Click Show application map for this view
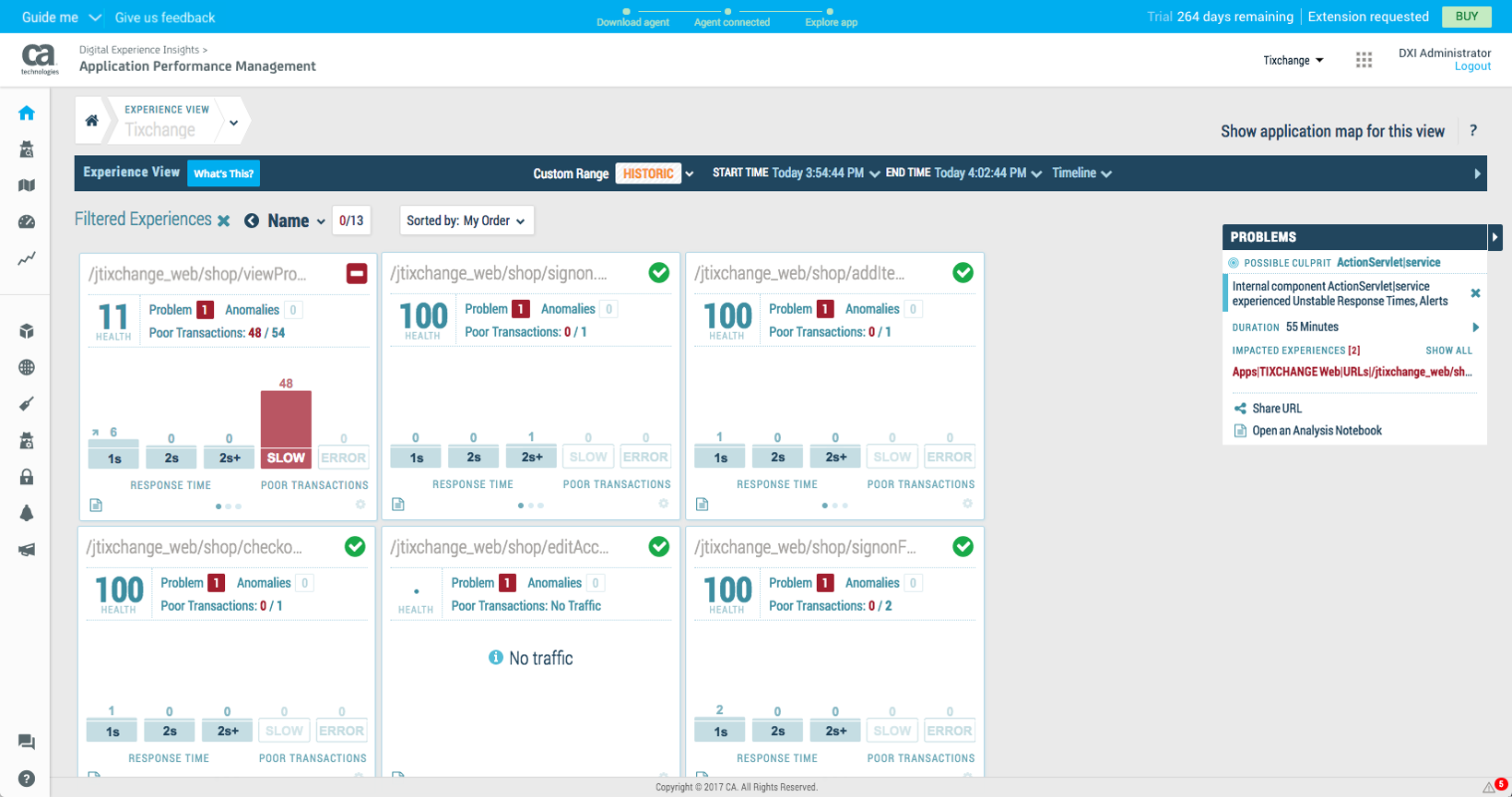The height and width of the screenshot is (797, 1512). 1332,131
